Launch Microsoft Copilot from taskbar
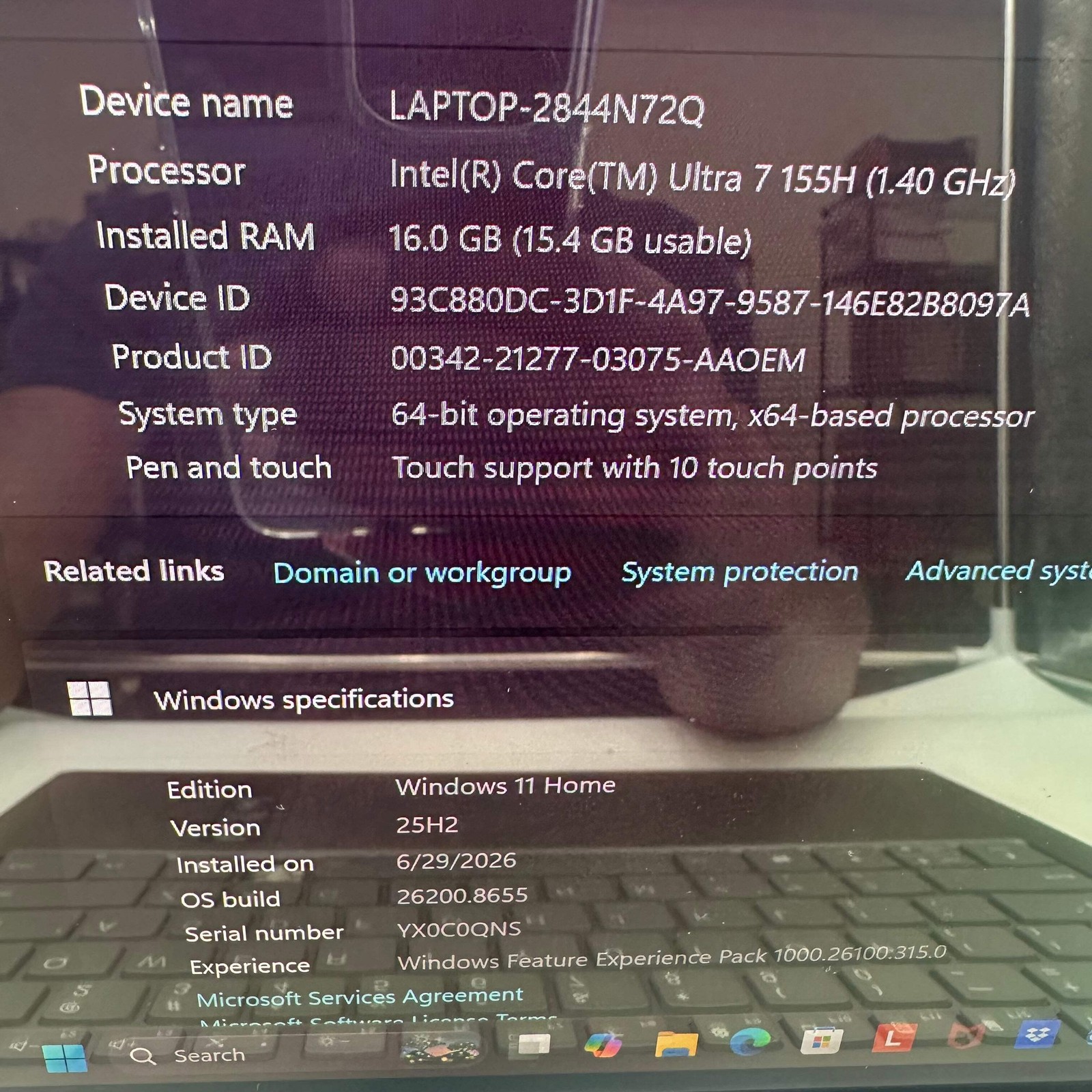Viewport: 1092px width, 1092px height. click(603, 1045)
